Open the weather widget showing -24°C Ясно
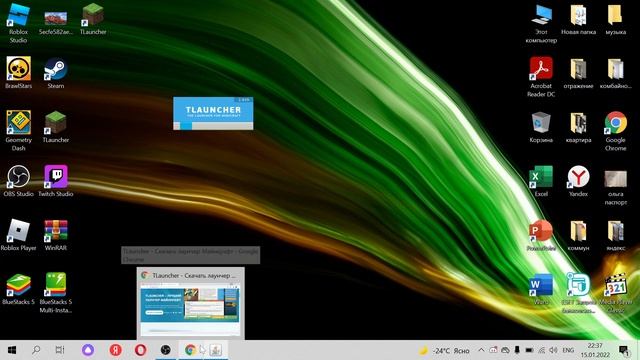This screenshot has height=360, width=640. [444, 350]
